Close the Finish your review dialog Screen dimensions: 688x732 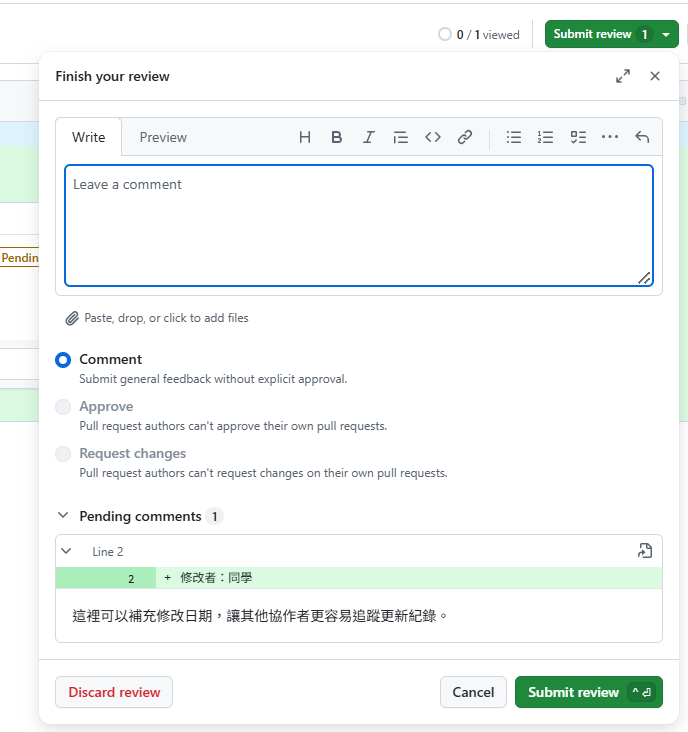pyautogui.click(x=655, y=76)
